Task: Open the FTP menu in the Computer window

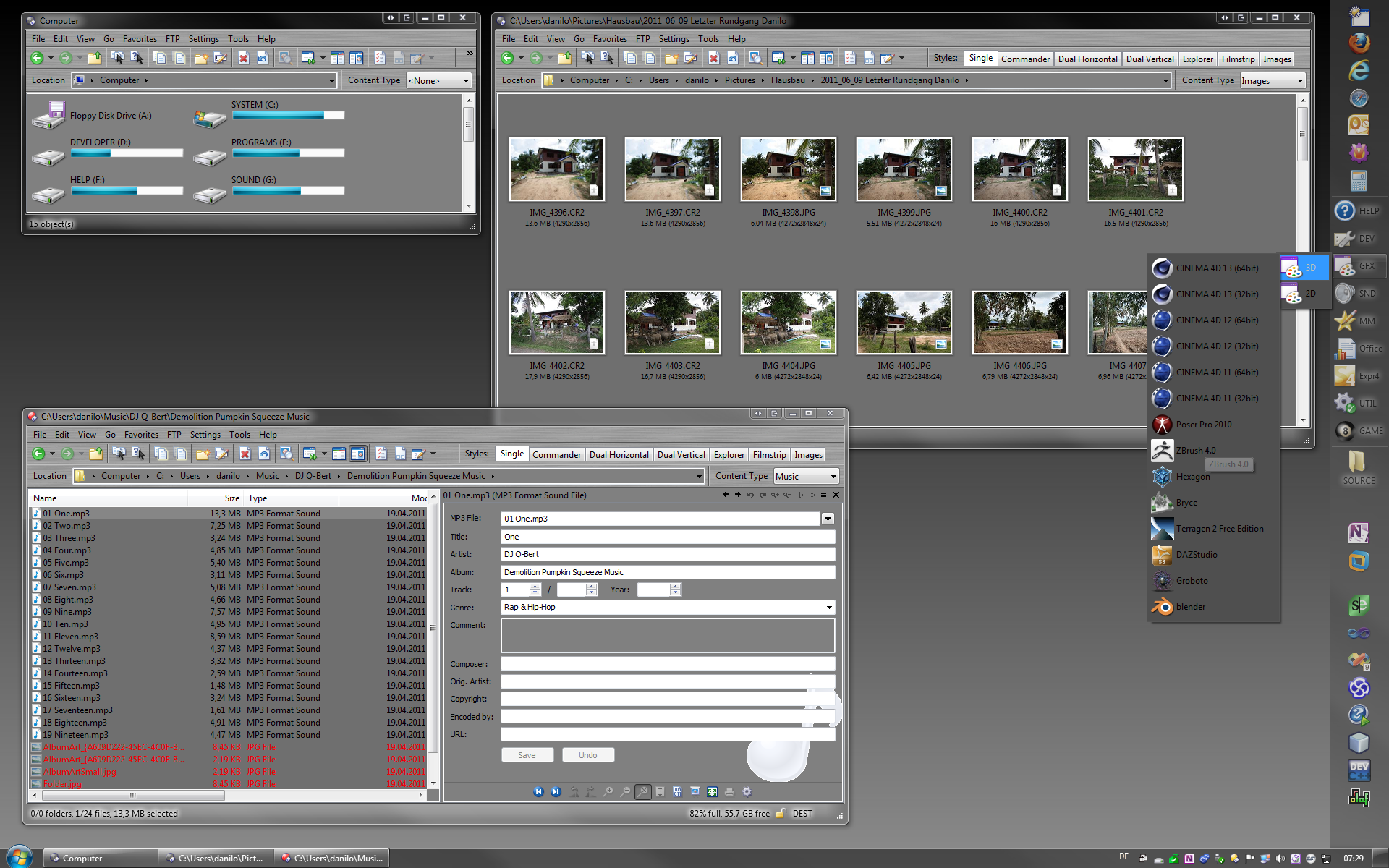Action: 172,39
